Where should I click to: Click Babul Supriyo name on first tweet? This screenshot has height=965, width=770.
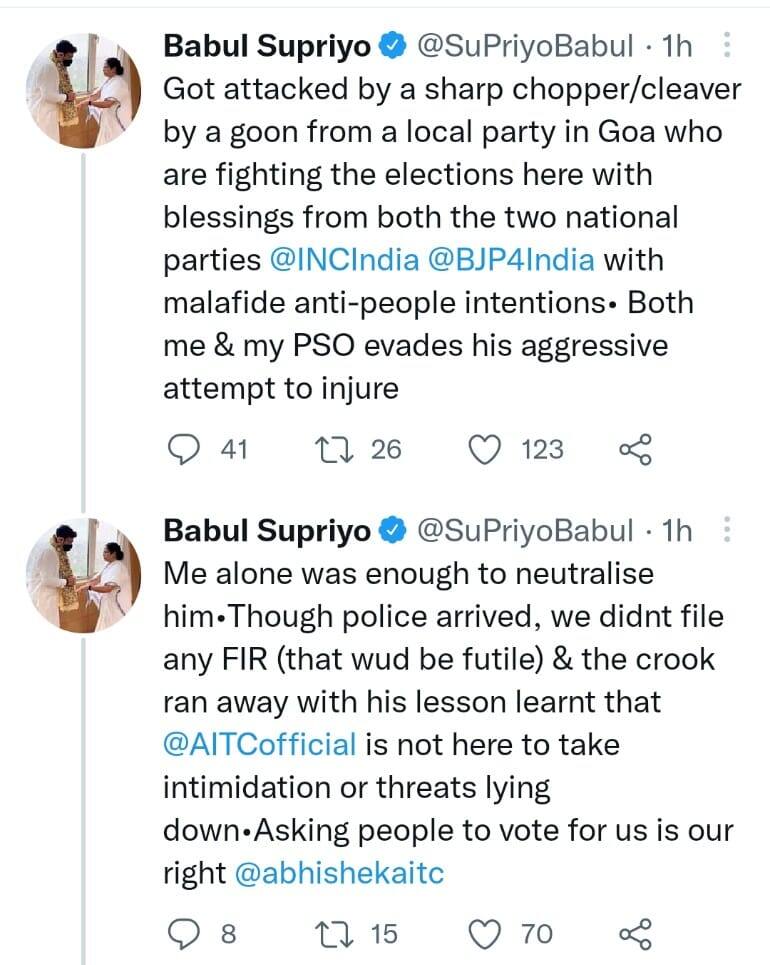click(x=266, y=46)
